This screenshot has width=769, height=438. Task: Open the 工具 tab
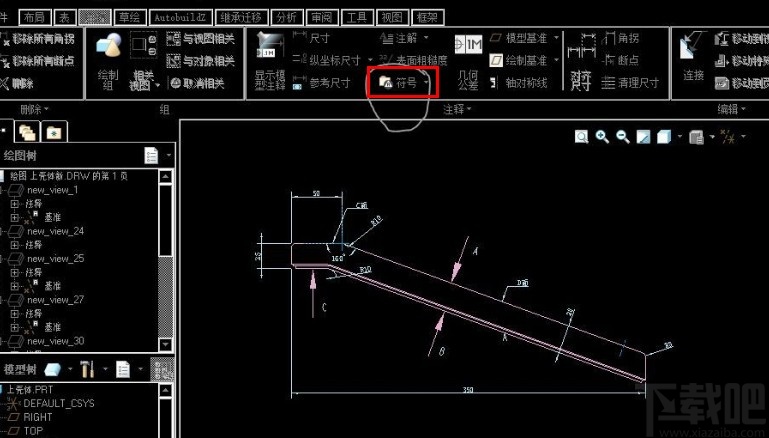coord(357,18)
